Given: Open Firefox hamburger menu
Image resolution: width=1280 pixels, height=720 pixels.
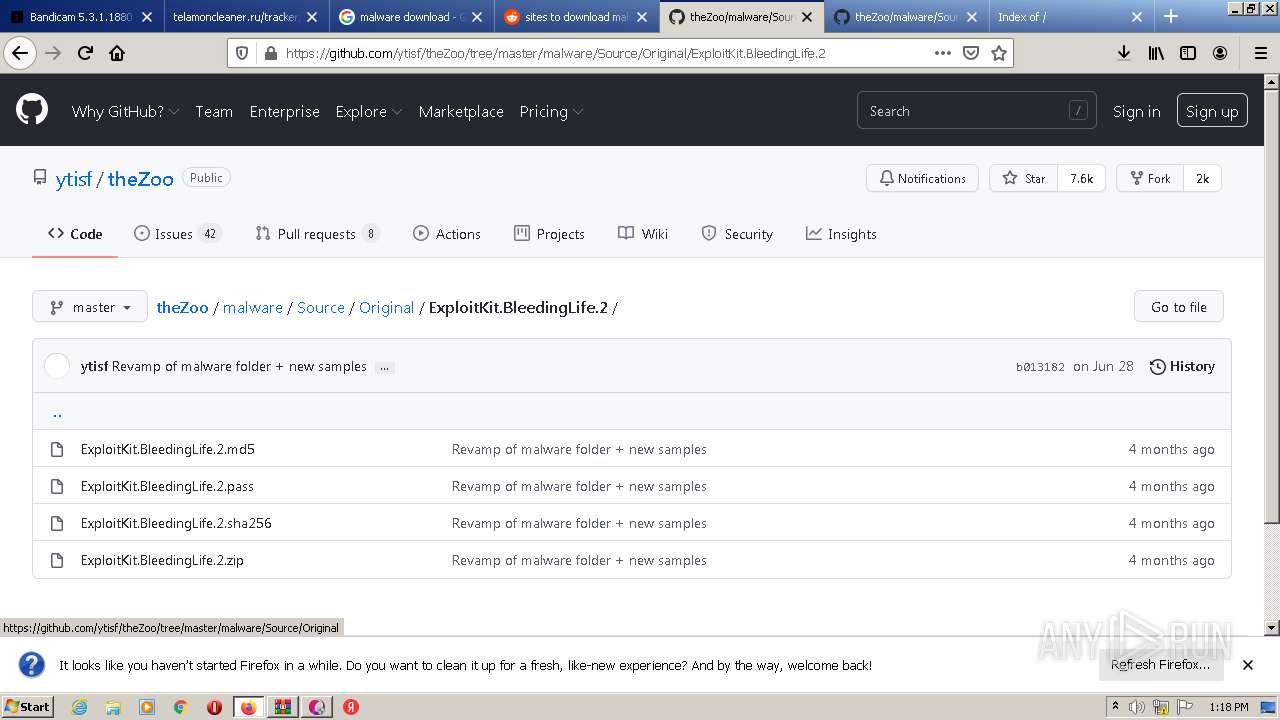Looking at the screenshot, I should [1260, 53].
